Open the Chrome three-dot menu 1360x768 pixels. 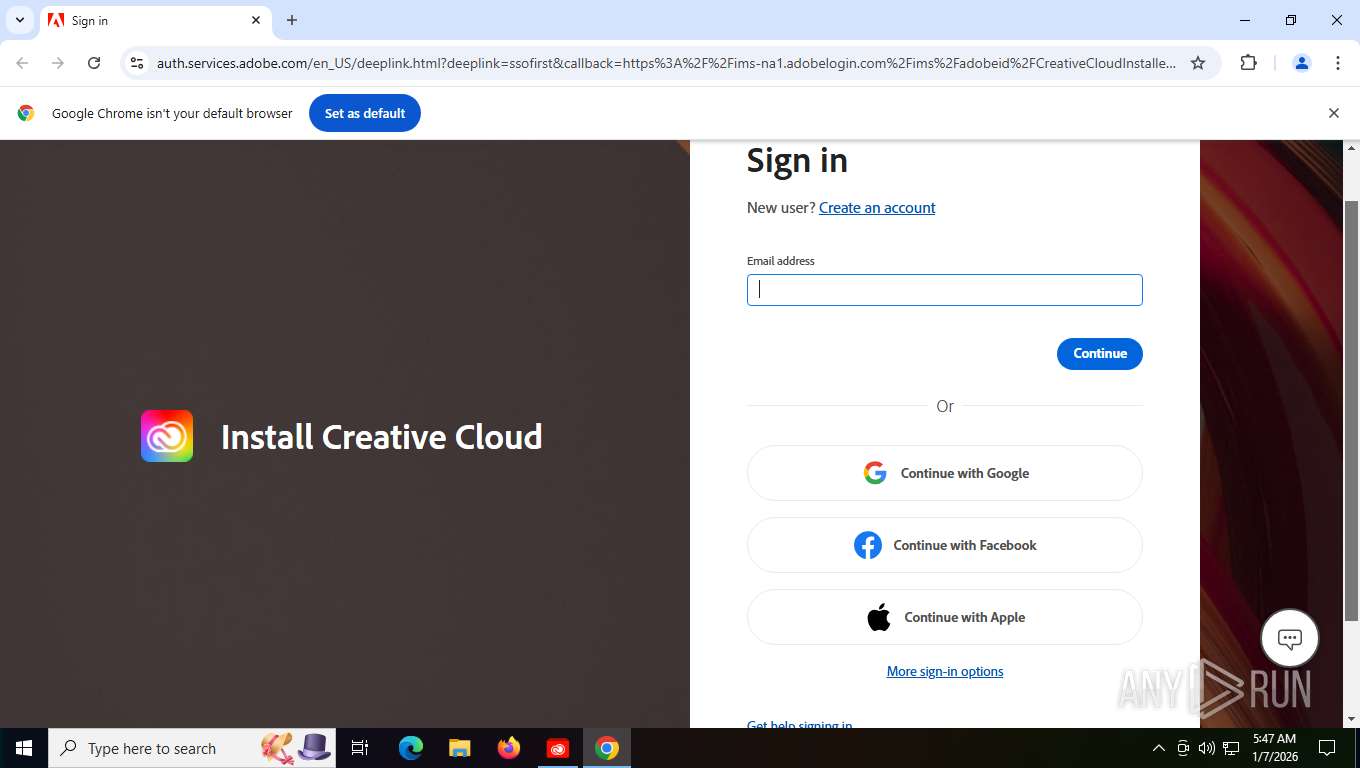click(x=1338, y=63)
